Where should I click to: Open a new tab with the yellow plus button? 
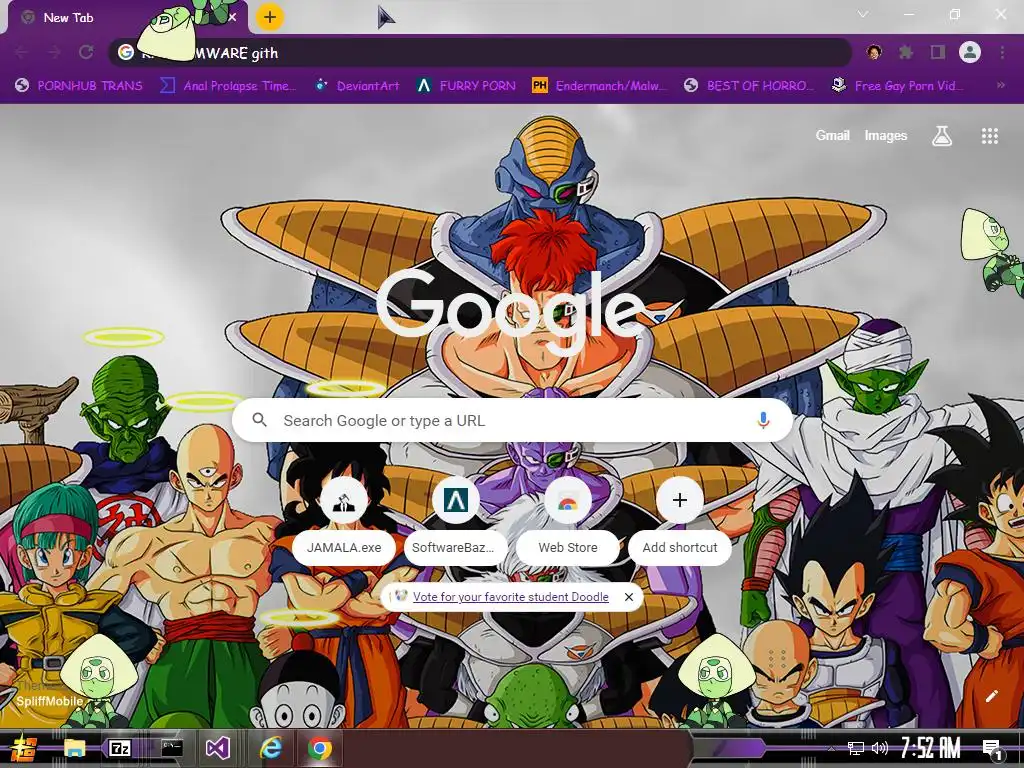(x=270, y=17)
